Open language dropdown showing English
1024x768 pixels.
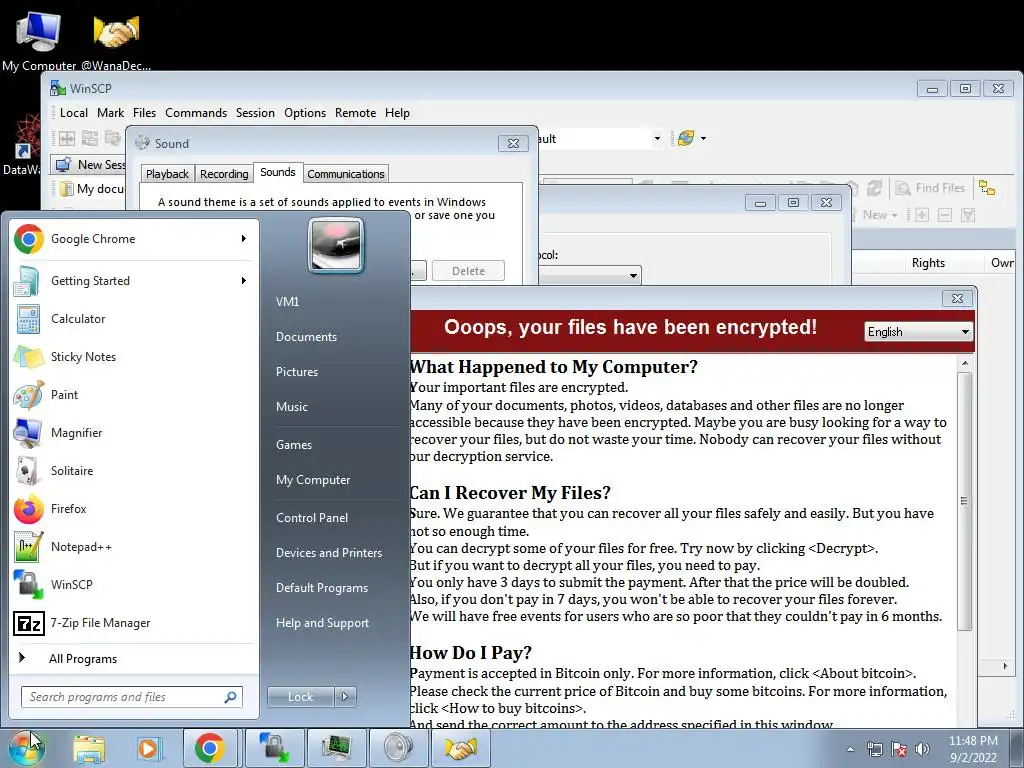pyautogui.click(x=918, y=332)
